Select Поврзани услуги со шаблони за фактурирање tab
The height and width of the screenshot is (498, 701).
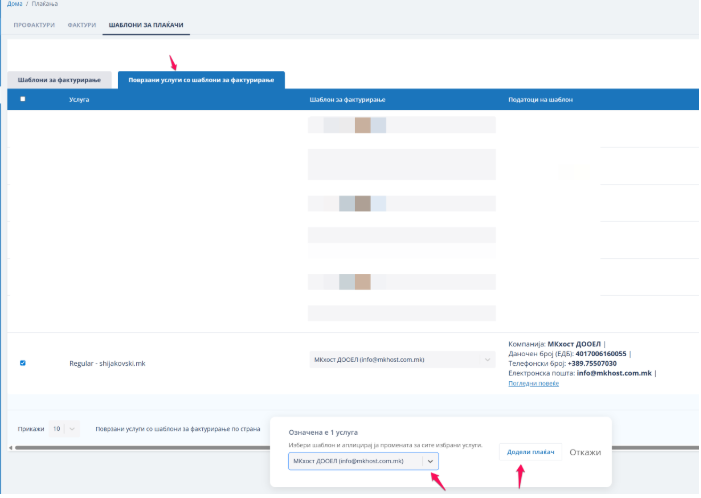[x=201, y=80]
